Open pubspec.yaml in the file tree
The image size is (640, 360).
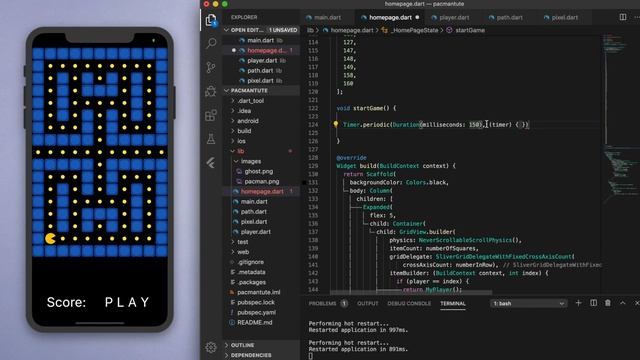(261, 312)
